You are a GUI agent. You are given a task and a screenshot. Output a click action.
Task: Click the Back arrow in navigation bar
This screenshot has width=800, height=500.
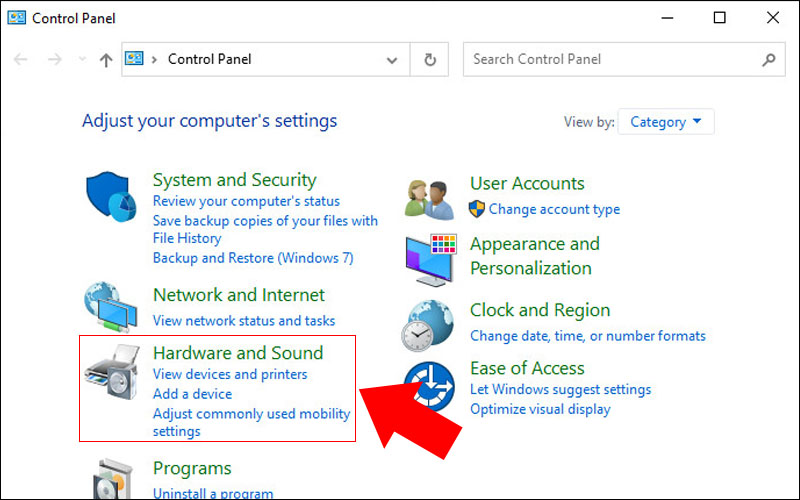pyautogui.click(x=20, y=60)
